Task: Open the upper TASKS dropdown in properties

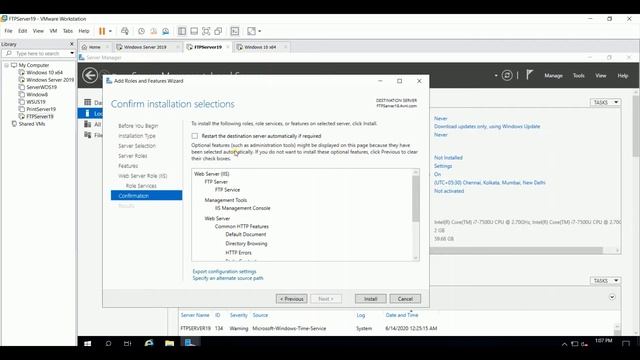Action: (x=605, y=102)
